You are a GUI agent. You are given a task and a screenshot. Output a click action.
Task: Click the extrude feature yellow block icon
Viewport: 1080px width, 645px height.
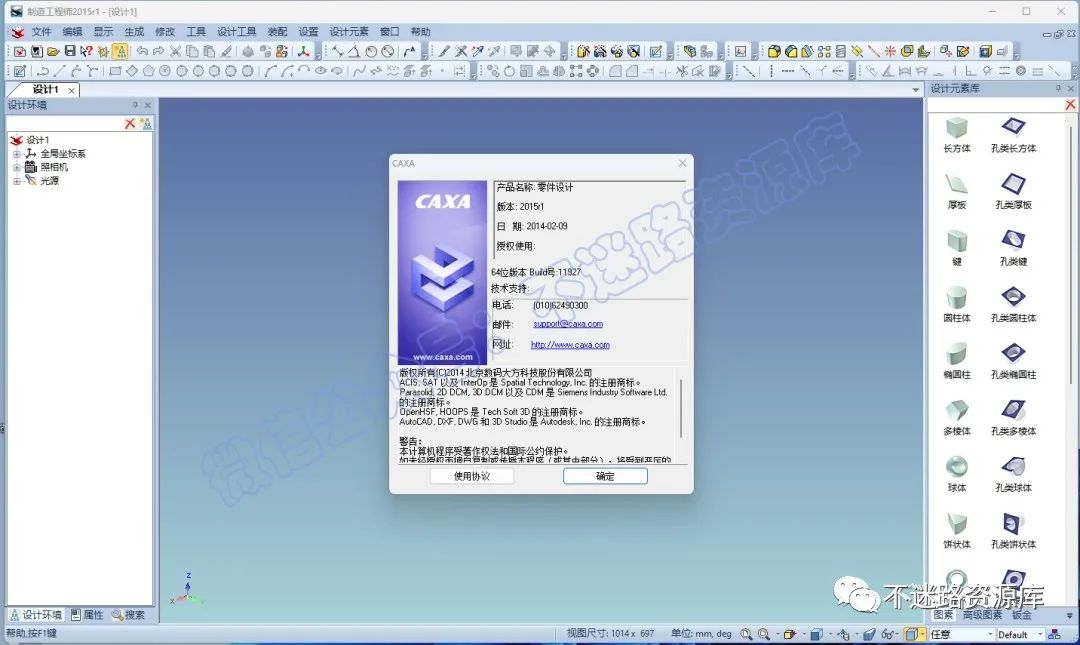[x=773, y=51]
